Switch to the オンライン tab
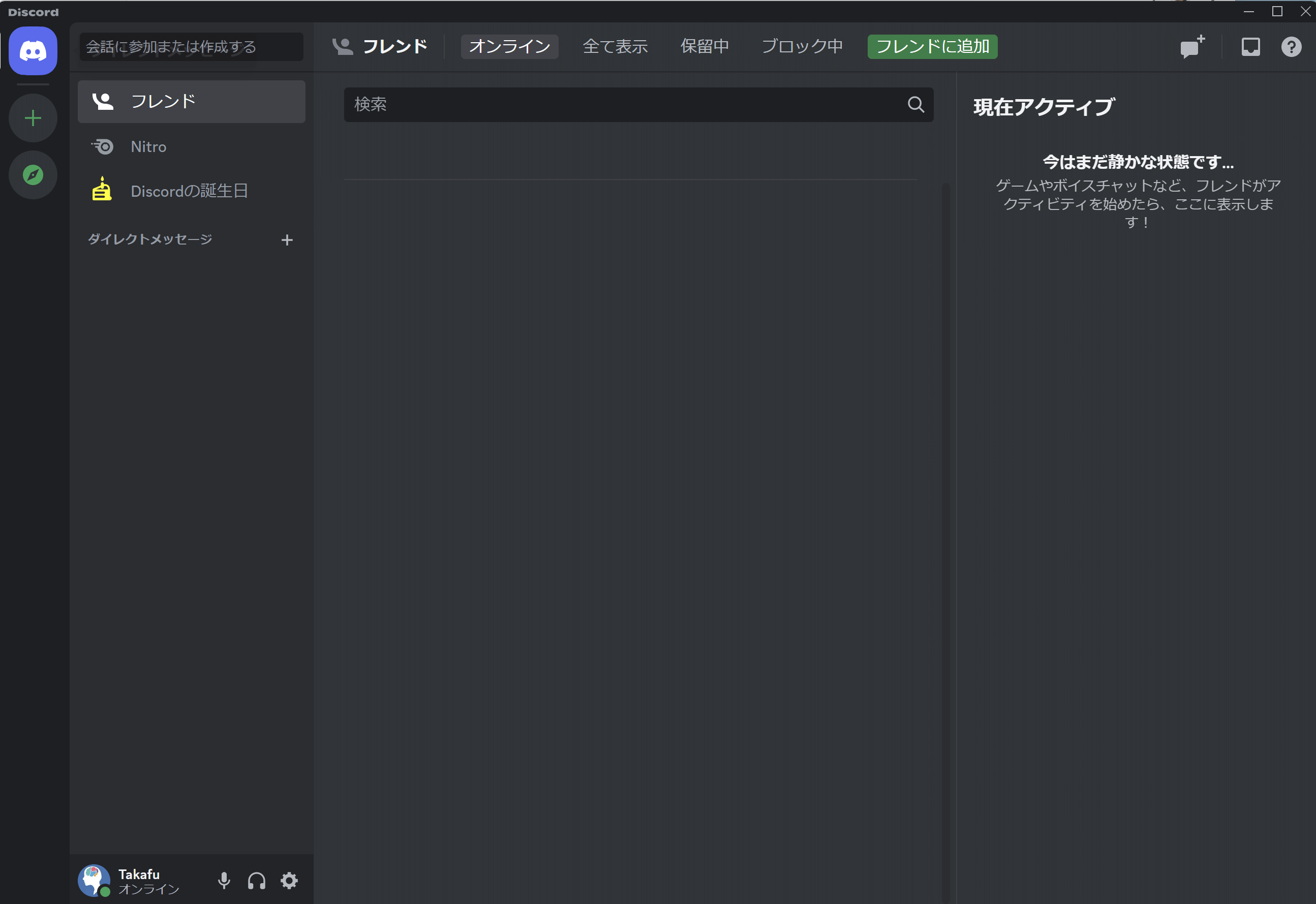1316x904 pixels. pyautogui.click(x=509, y=46)
